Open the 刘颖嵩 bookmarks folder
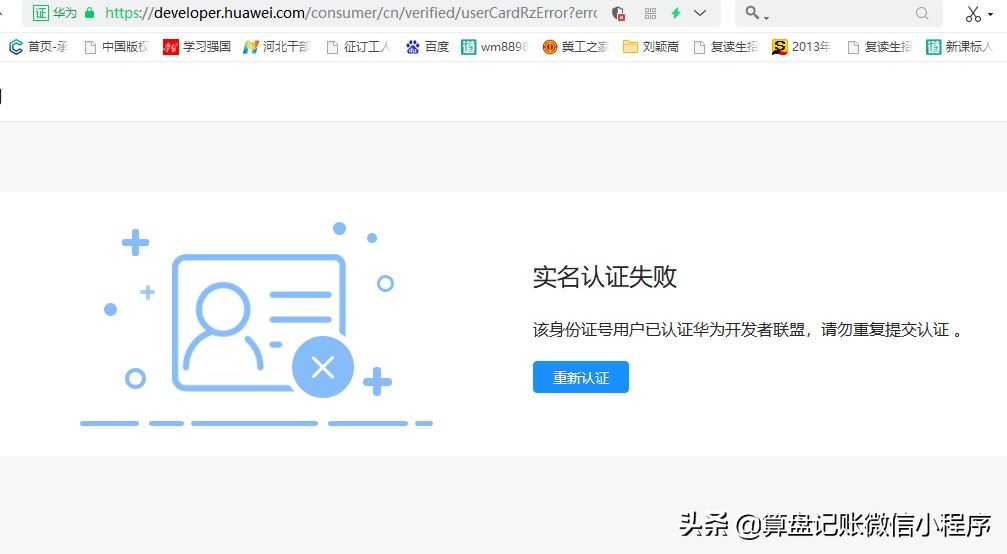 [x=651, y=47]
